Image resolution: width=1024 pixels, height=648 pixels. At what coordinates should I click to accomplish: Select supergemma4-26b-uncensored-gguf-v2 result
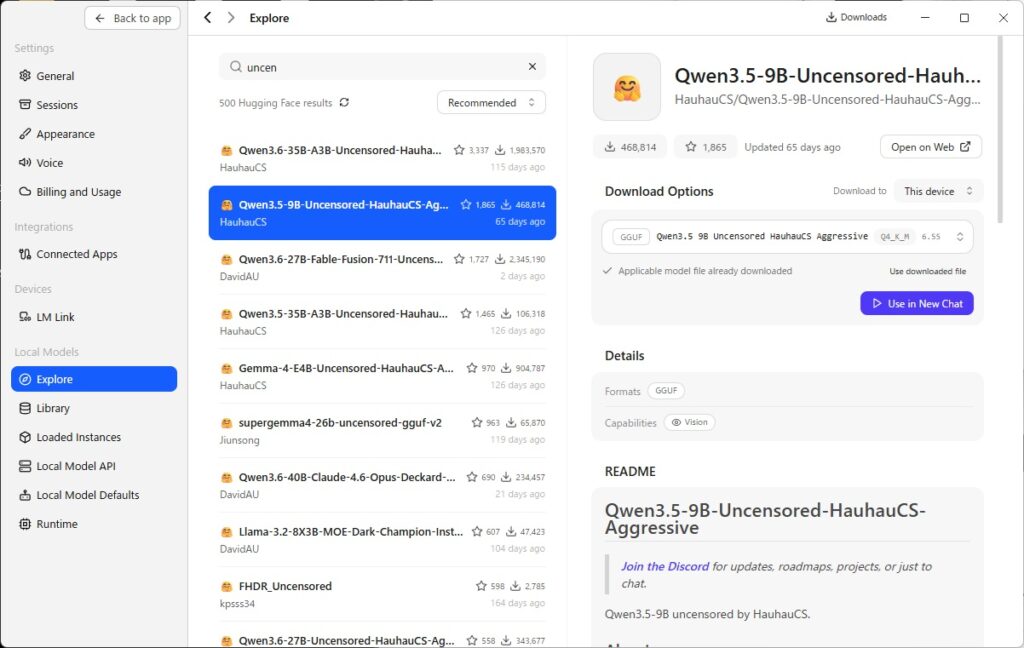click(x=382, y=431)
